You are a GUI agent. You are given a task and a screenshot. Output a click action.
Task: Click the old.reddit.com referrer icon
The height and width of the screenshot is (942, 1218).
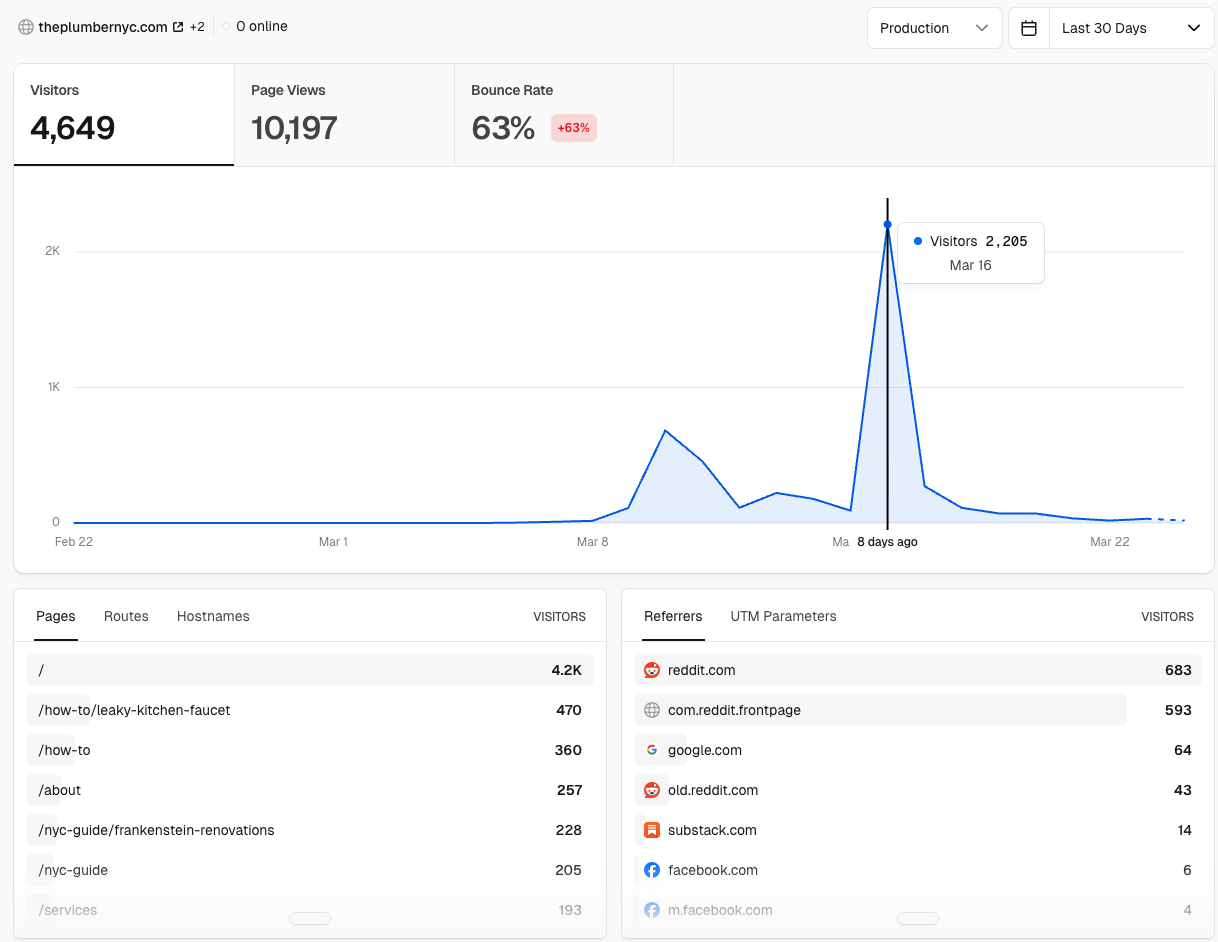point(652,790)
